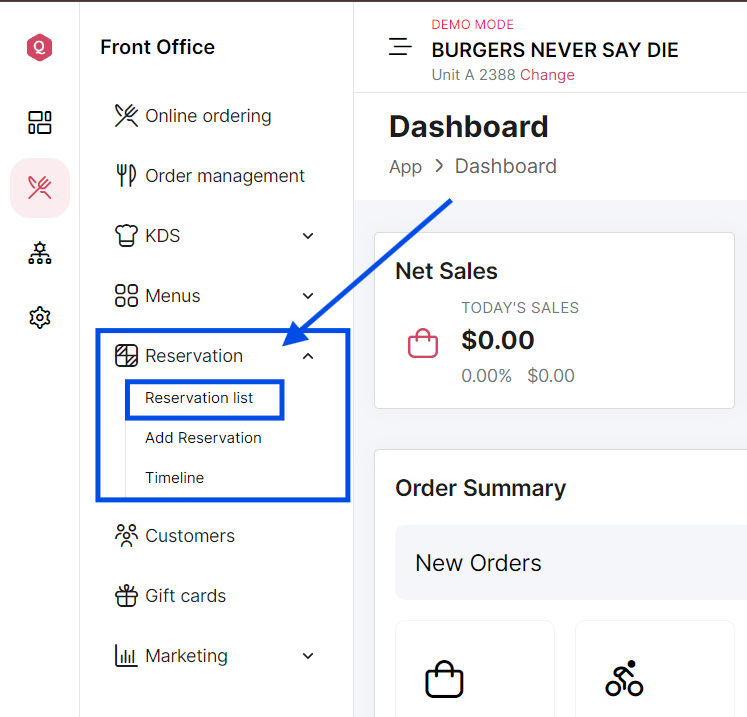
Task: Click the New Orders section header
Action: pos(571,563)
